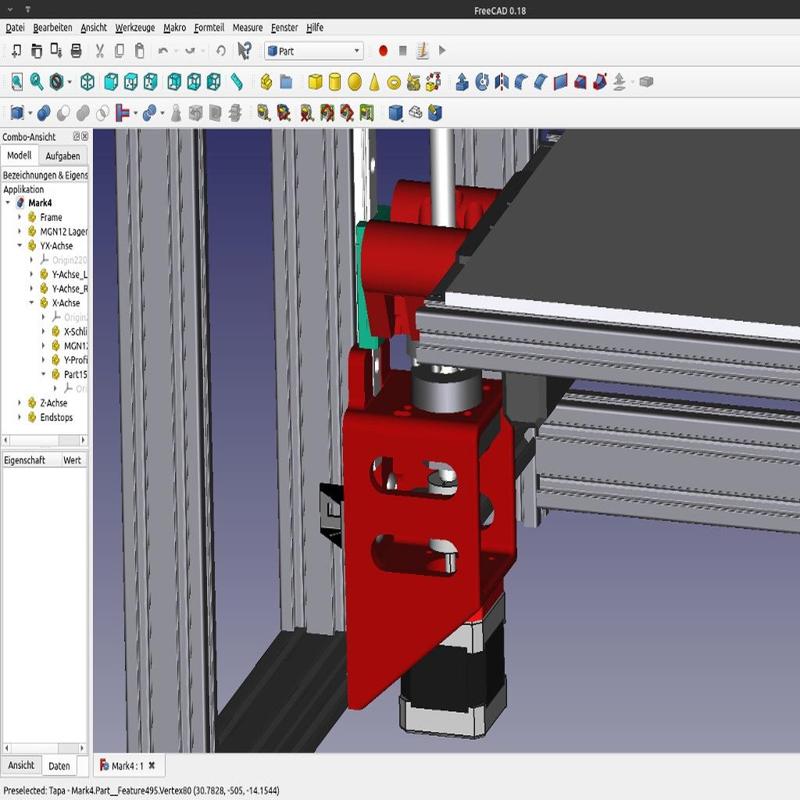Collapse the YX-Achse tree node

[x=20, y=245]
